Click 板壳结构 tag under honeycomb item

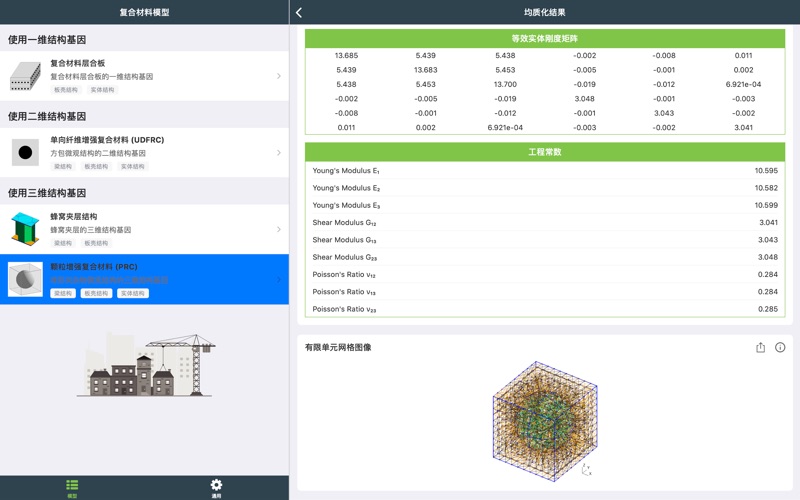click(96, 243)
